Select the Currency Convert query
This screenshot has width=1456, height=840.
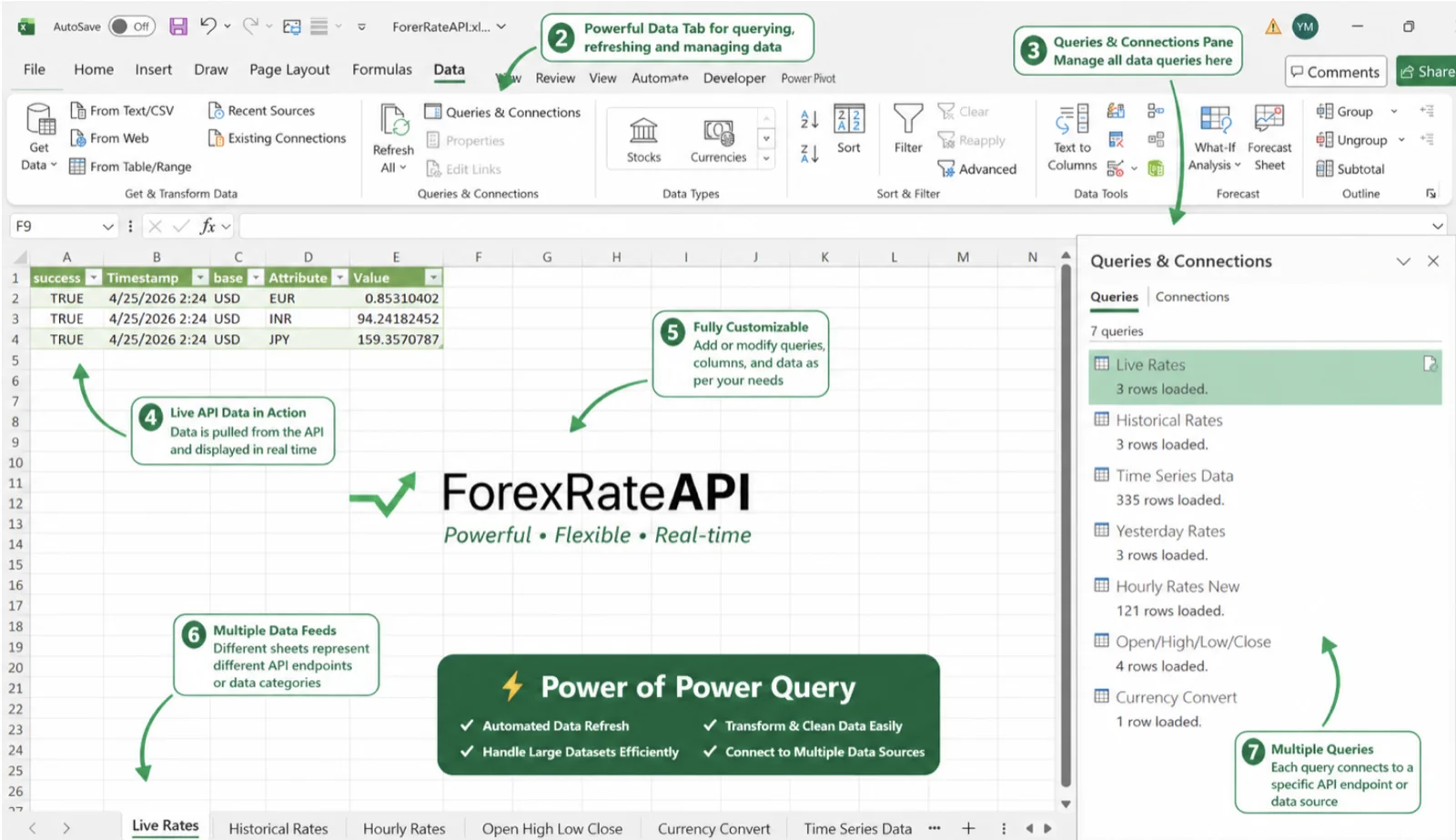point(1265,709)
